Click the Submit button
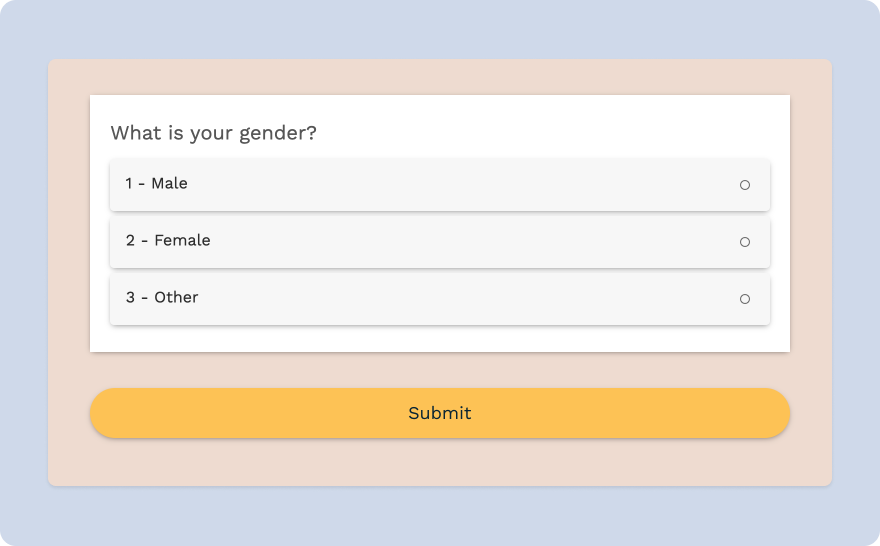 click(x=439, y=413)
